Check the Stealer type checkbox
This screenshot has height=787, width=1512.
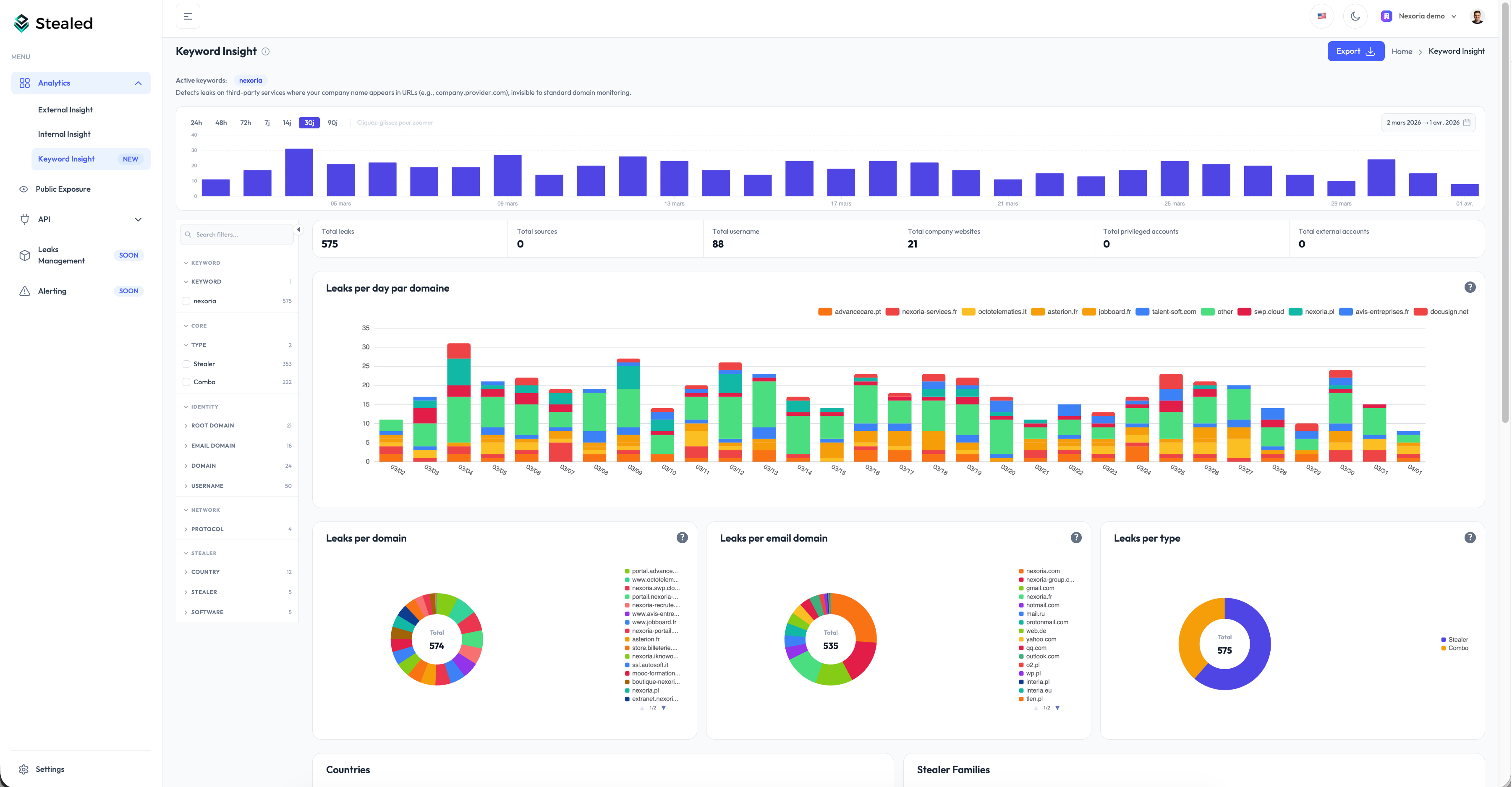click(187, 364)
